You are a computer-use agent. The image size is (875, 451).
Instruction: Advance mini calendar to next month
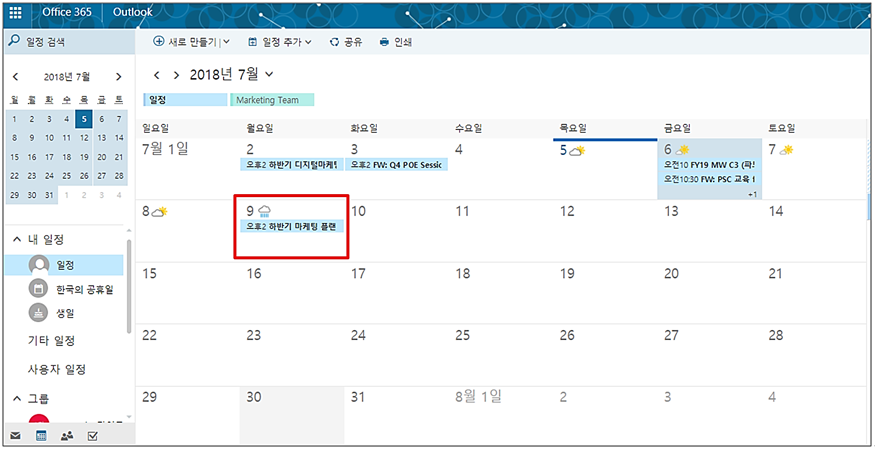(x=118, y=77)
